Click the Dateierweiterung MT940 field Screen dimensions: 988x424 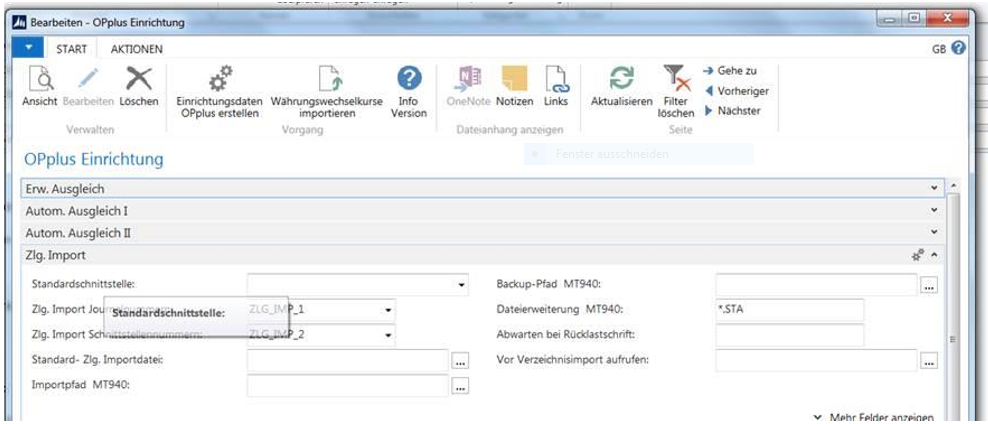click(790, 310)
